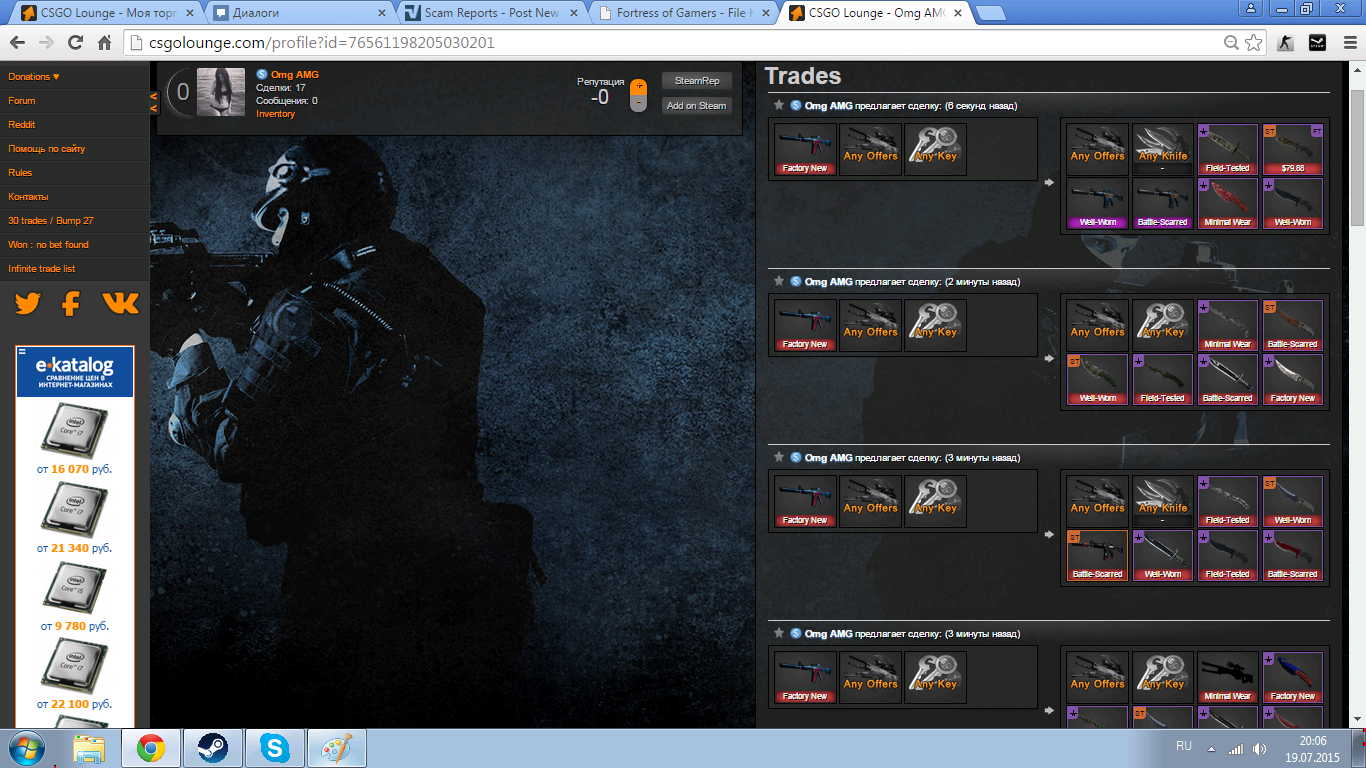Open the VK social icon in the sidebar
Viewport: 1366px width, 768px height.
click(120, 304)
